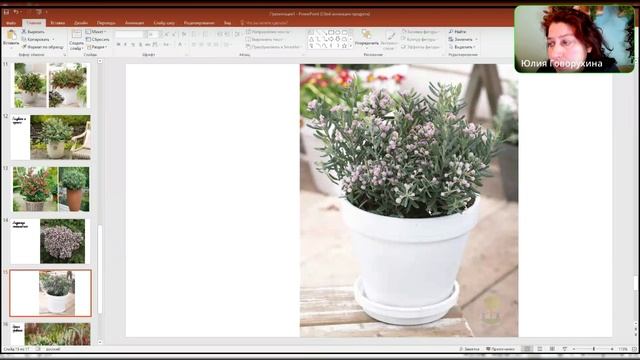This screenshot has height=360, width=640.
Task: Select slide 15 thumbnail with white pot
Action: point(51,293)
